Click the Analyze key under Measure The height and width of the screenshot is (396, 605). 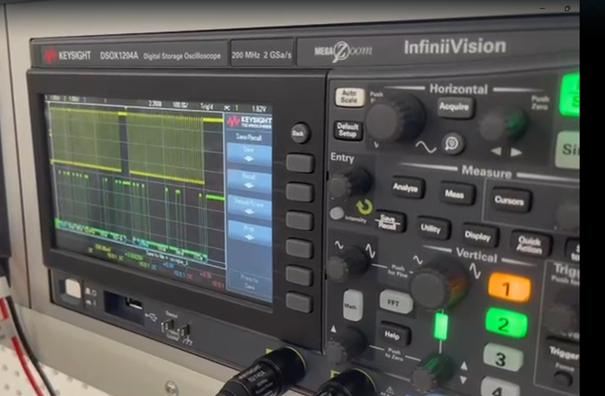(408, 187)
